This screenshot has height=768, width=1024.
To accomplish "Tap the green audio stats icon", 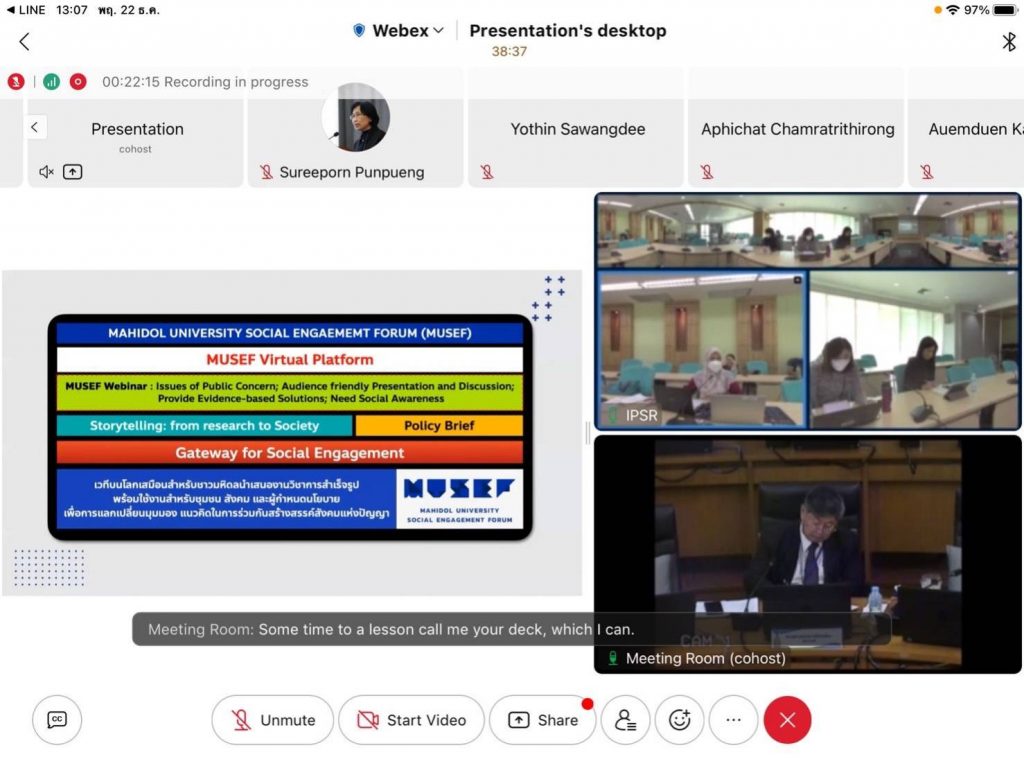I will [52, 82].
